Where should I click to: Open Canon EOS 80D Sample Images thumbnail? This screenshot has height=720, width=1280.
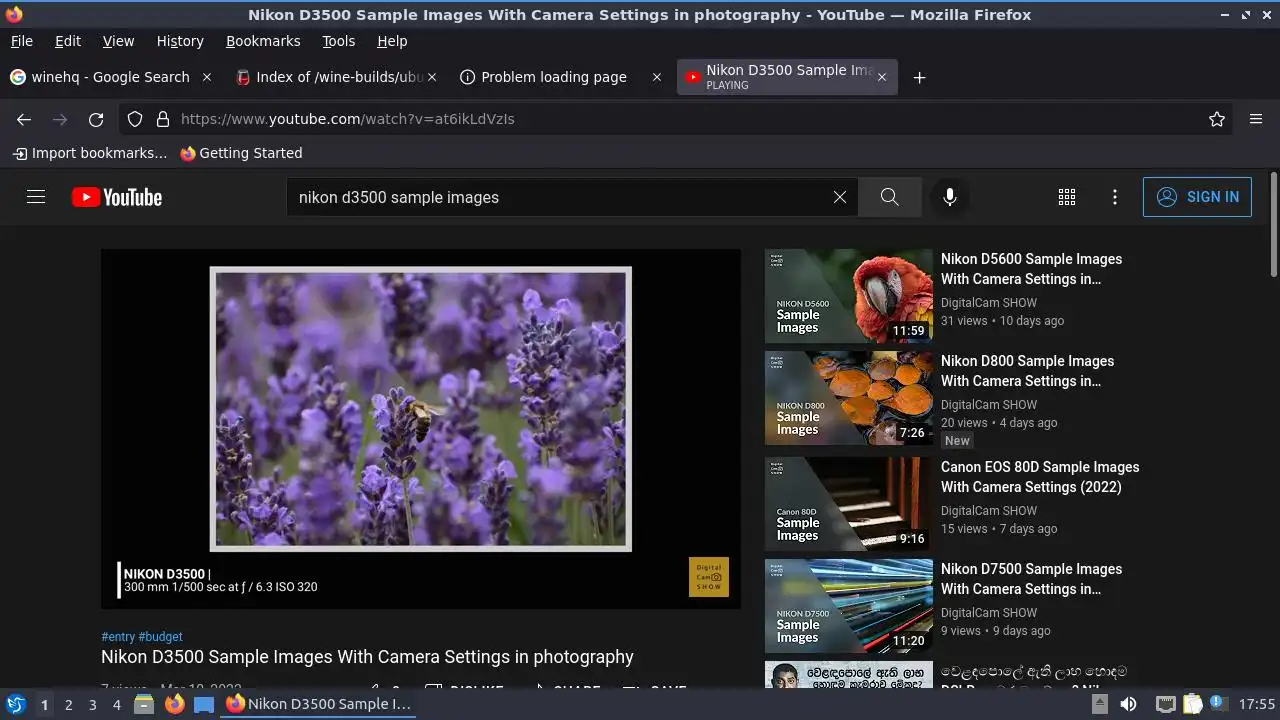click(x=849, y=504)
